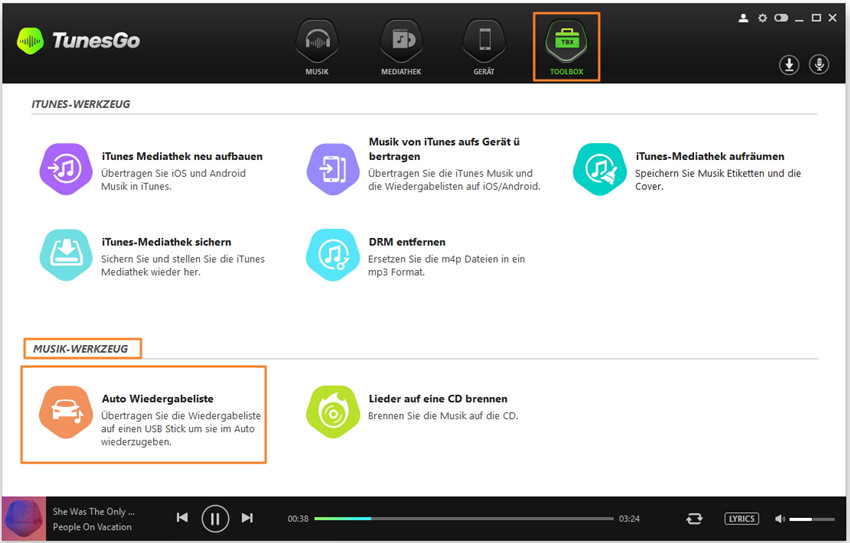Viewport: 850px width, 543px height.
Task: Click the iTunes-Mediathek aufräumen broom icon
Action: [x=600, y=169]
